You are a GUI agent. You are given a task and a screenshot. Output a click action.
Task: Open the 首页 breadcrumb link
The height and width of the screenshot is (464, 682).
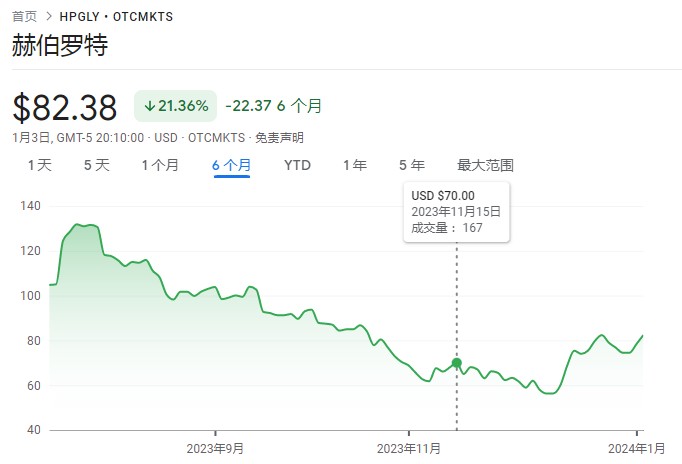click(24, 17)
